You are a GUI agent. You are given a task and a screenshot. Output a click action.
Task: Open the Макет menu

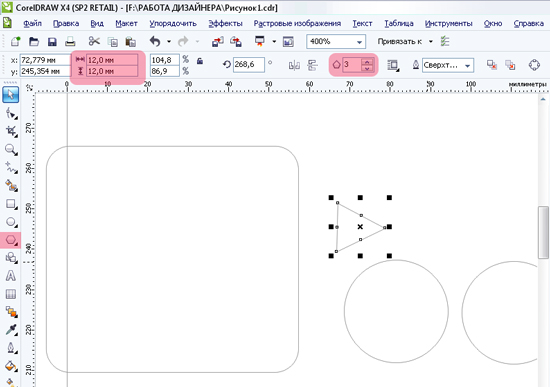126,24
